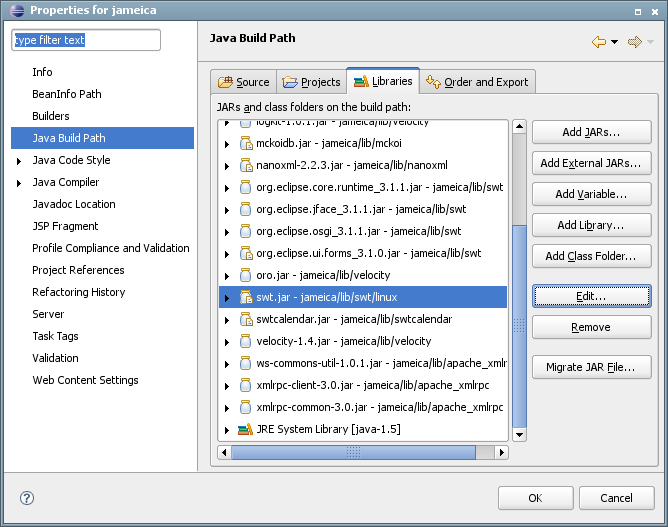Open the BeanInfo Path page

(67, 94)
